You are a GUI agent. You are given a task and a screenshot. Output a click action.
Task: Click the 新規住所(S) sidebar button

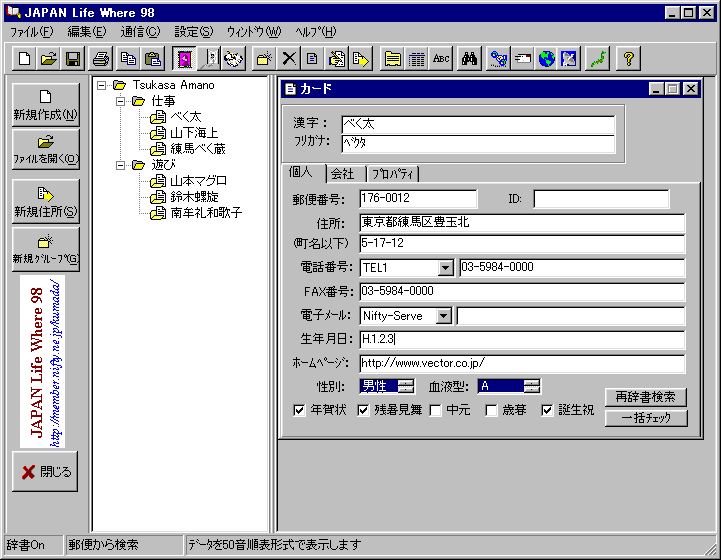[46, 201]
